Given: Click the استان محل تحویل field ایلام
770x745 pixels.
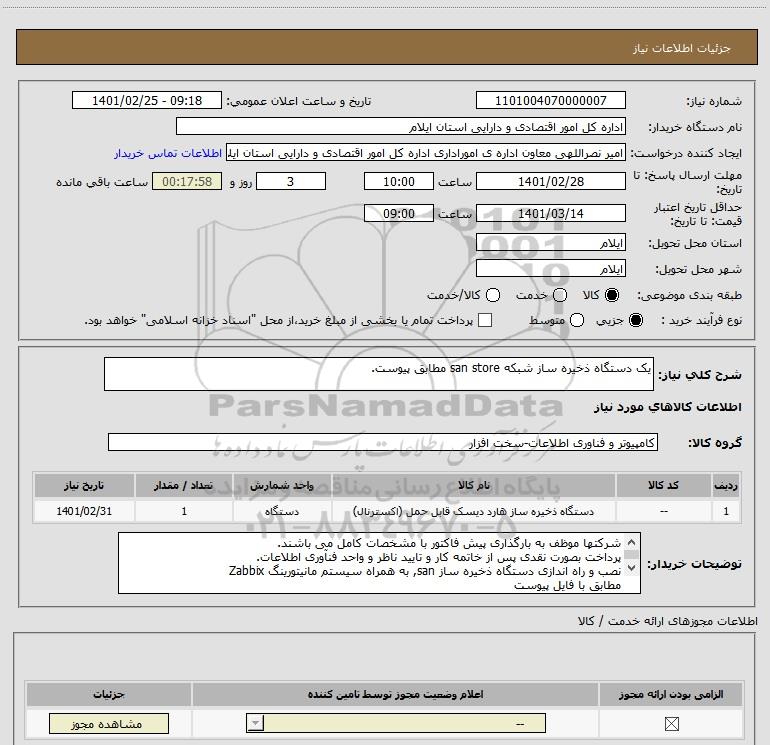Looking at the screenshot, I should click(550, 243).
